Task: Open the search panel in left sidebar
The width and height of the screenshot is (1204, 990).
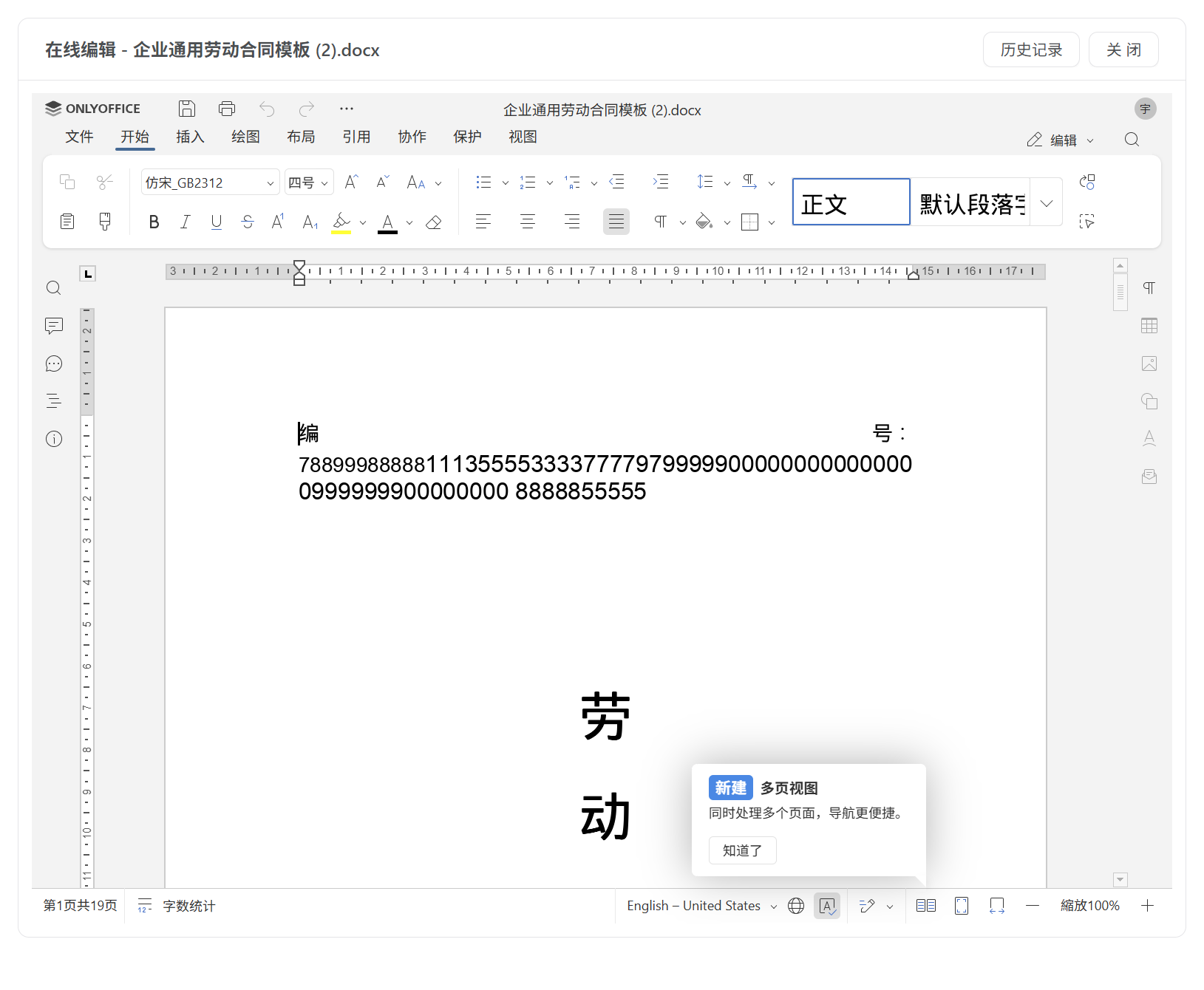Action: pos(54,288)
